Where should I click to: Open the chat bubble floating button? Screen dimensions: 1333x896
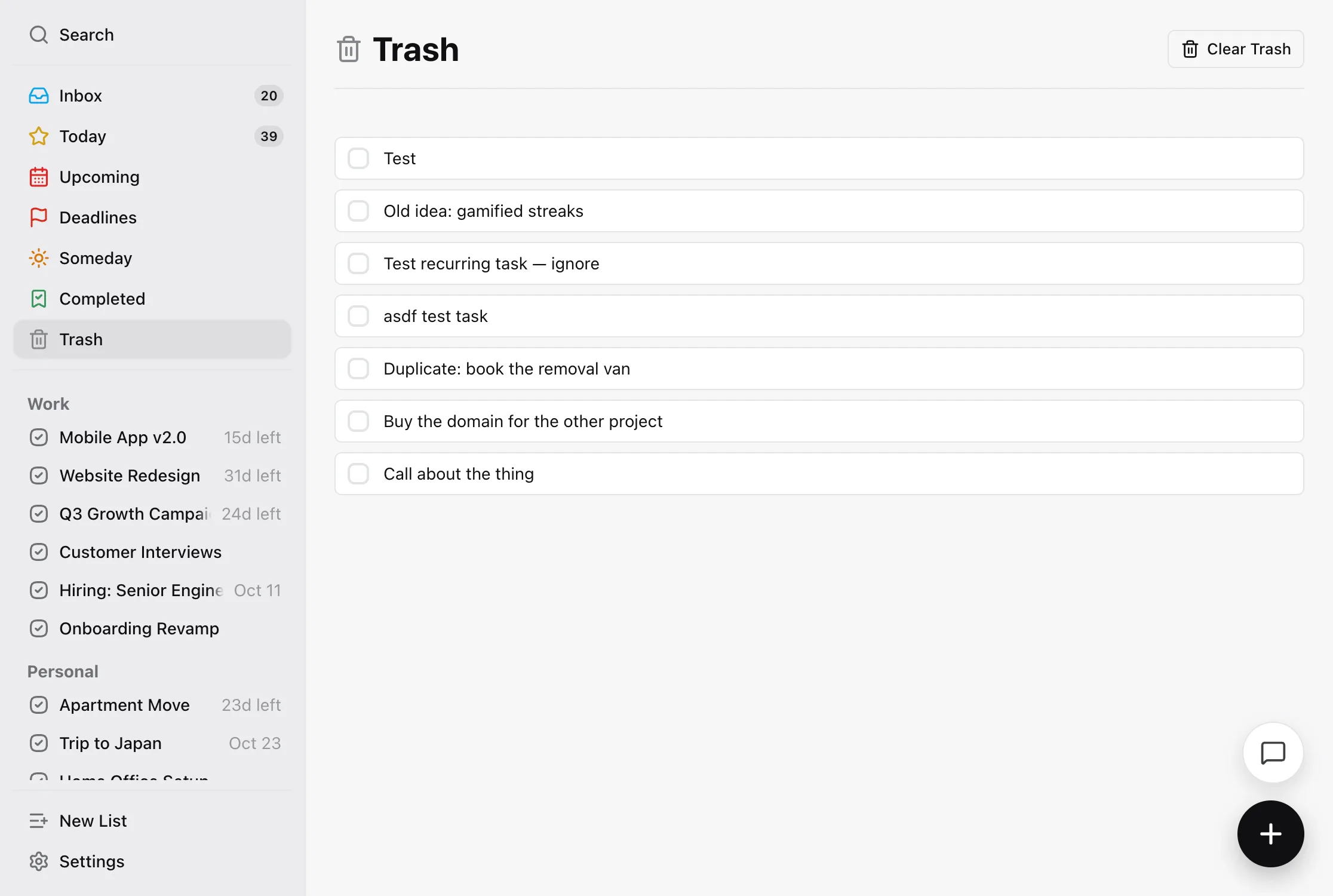coord(1273,753)
